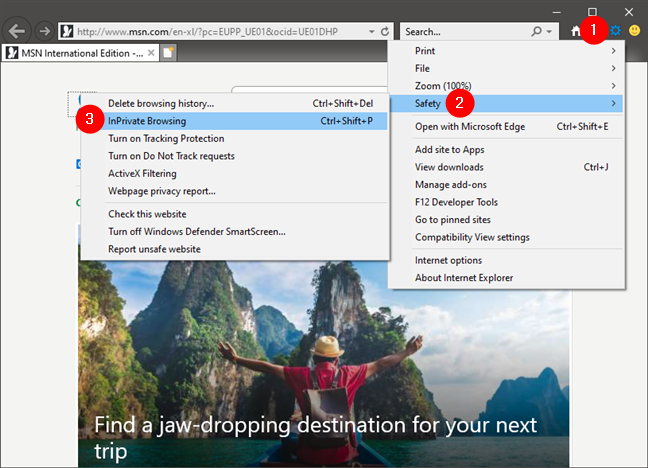The image size is (648, 468).
Task: Click the Zoom row chevron arrow
Action: (614, 86)
